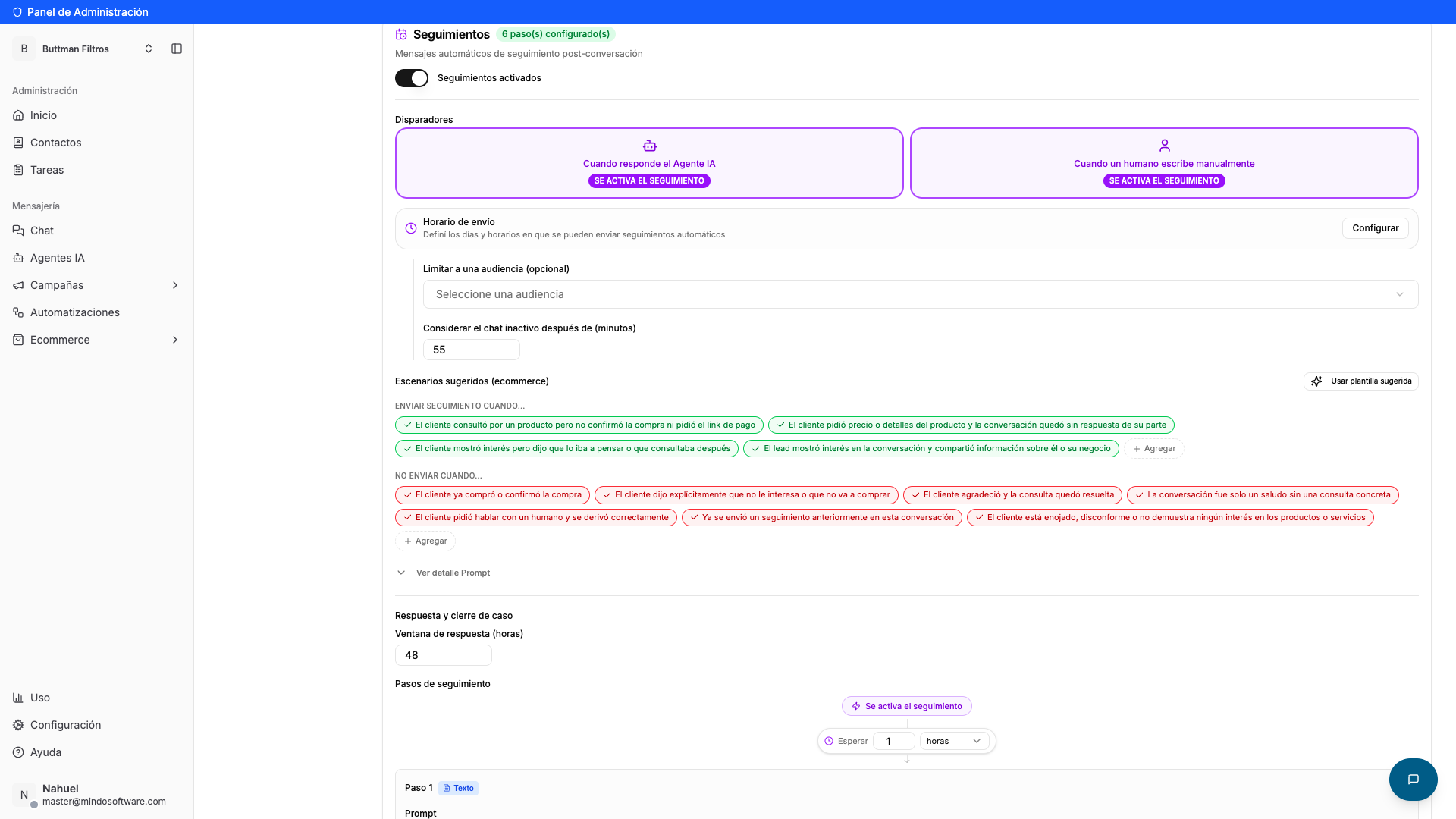The height and width of the screenshot is (819, 1456).
Task: Click the Buttman Filtros B avatar
Action: pos(24,49)
